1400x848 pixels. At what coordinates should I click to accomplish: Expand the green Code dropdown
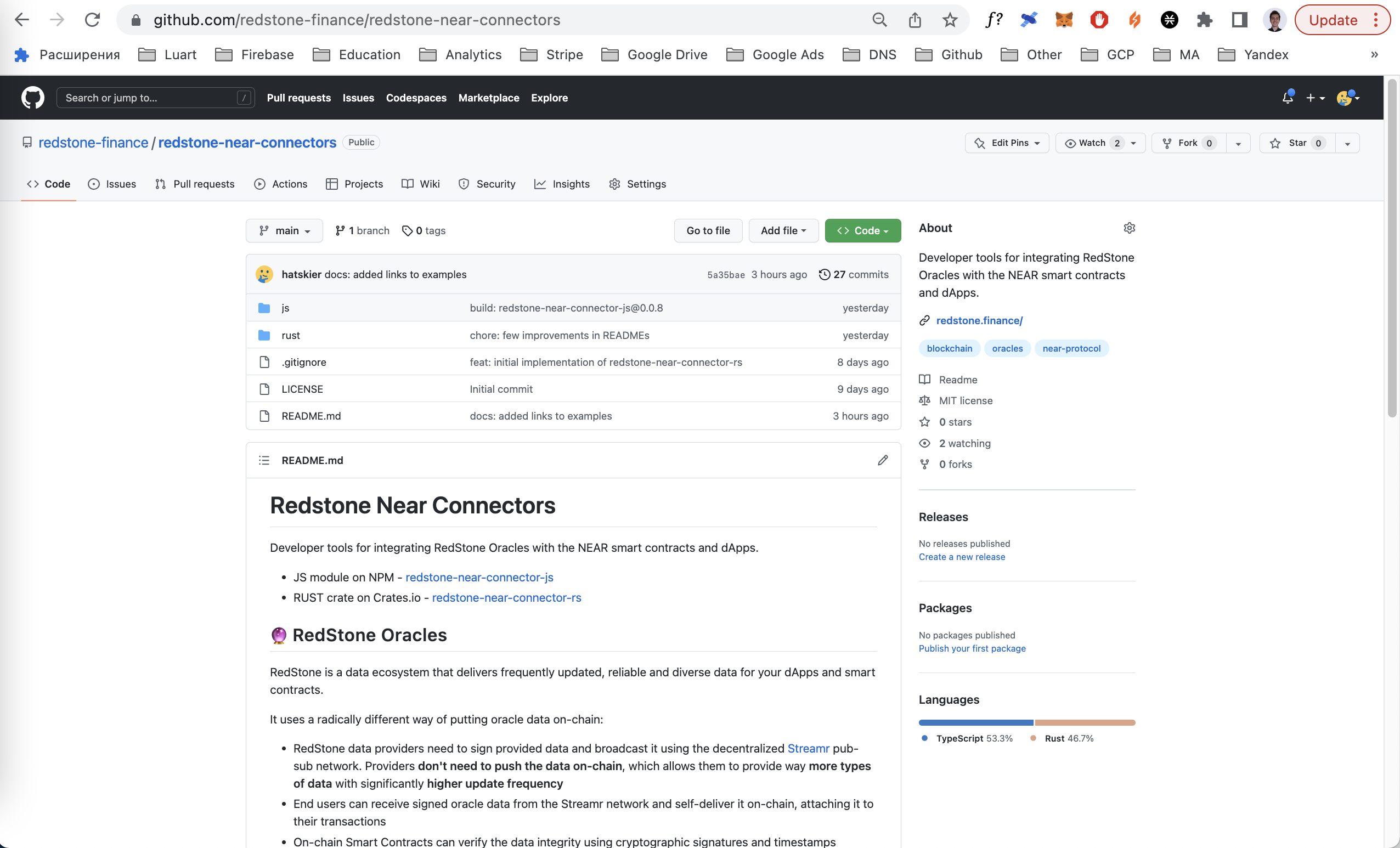[x=862, y=230]
